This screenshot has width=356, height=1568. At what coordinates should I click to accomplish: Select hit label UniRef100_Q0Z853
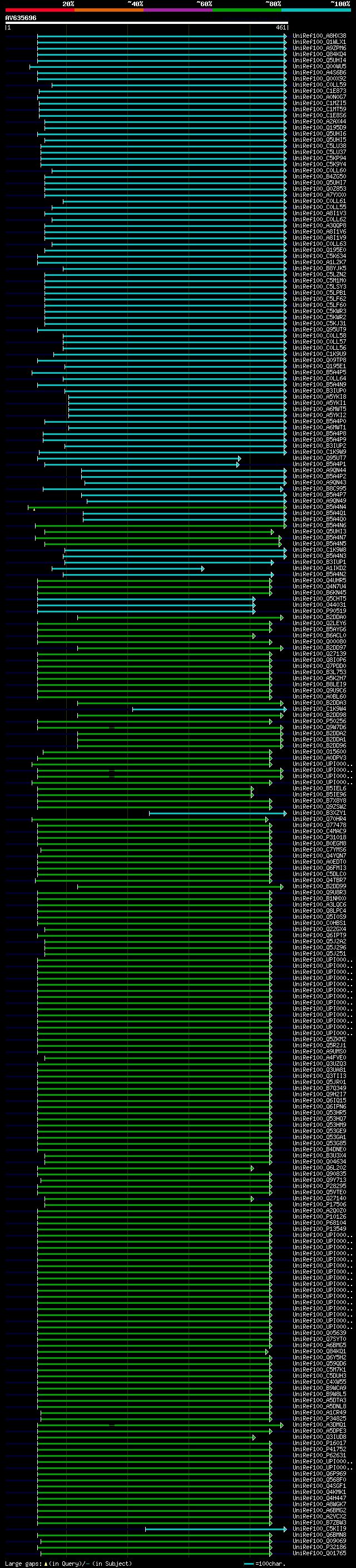(319, 189)
